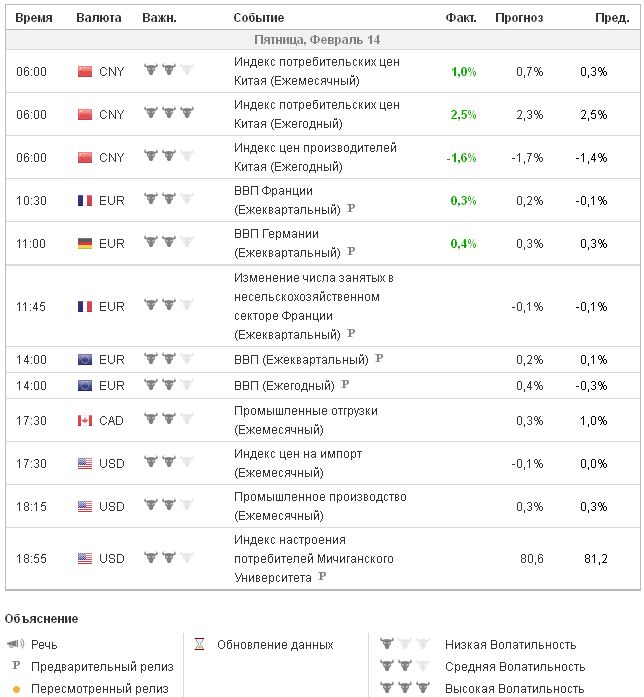Click the hourglass Обновление данных icon
This screenshot has height=697, width=644.
pyautogui.click(x=199, y=645)
